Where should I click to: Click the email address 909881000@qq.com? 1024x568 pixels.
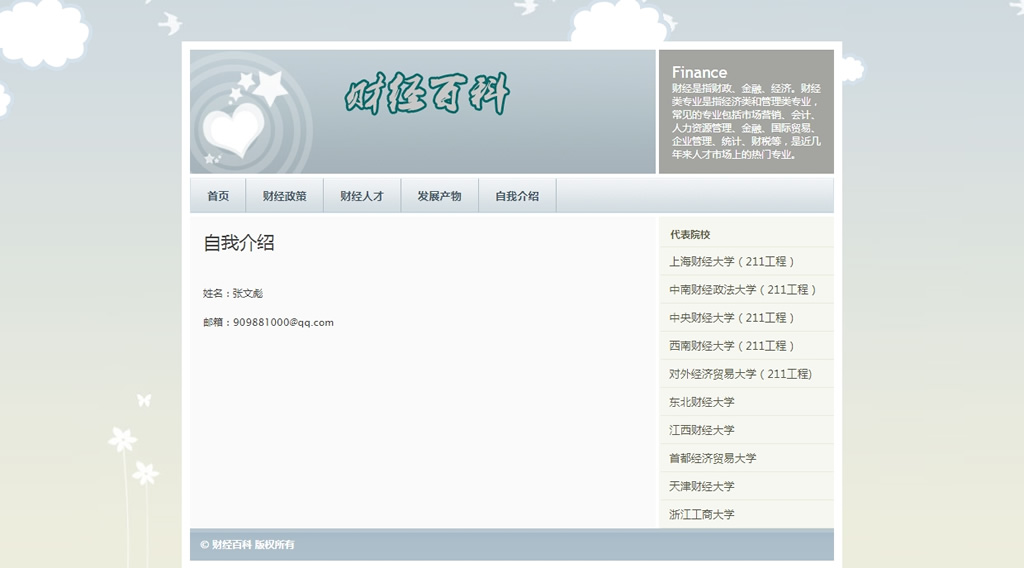pos(283,323)
